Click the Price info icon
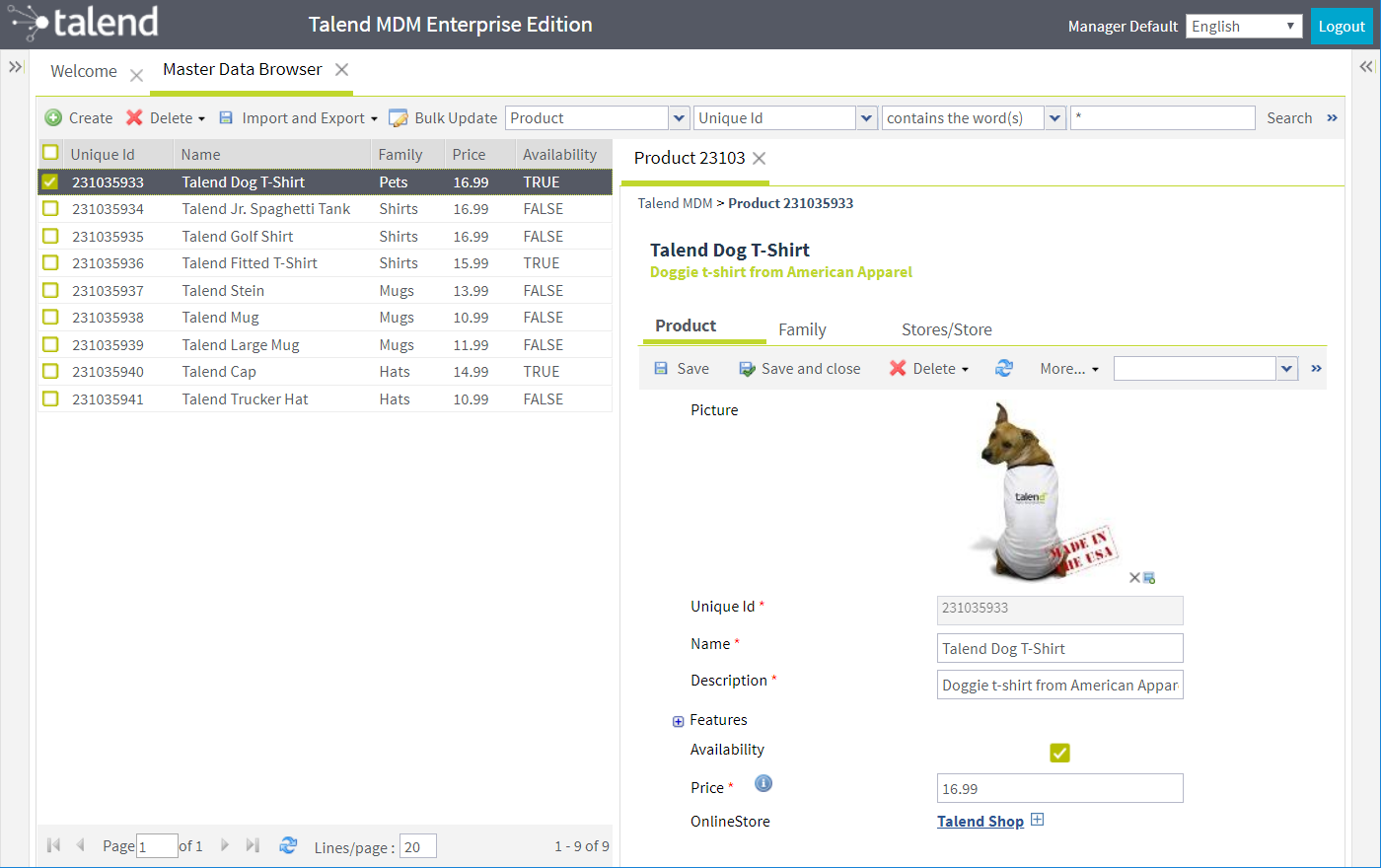This screenshot has height=868, width=1381. pyautogui.click(x=763, y=783)
